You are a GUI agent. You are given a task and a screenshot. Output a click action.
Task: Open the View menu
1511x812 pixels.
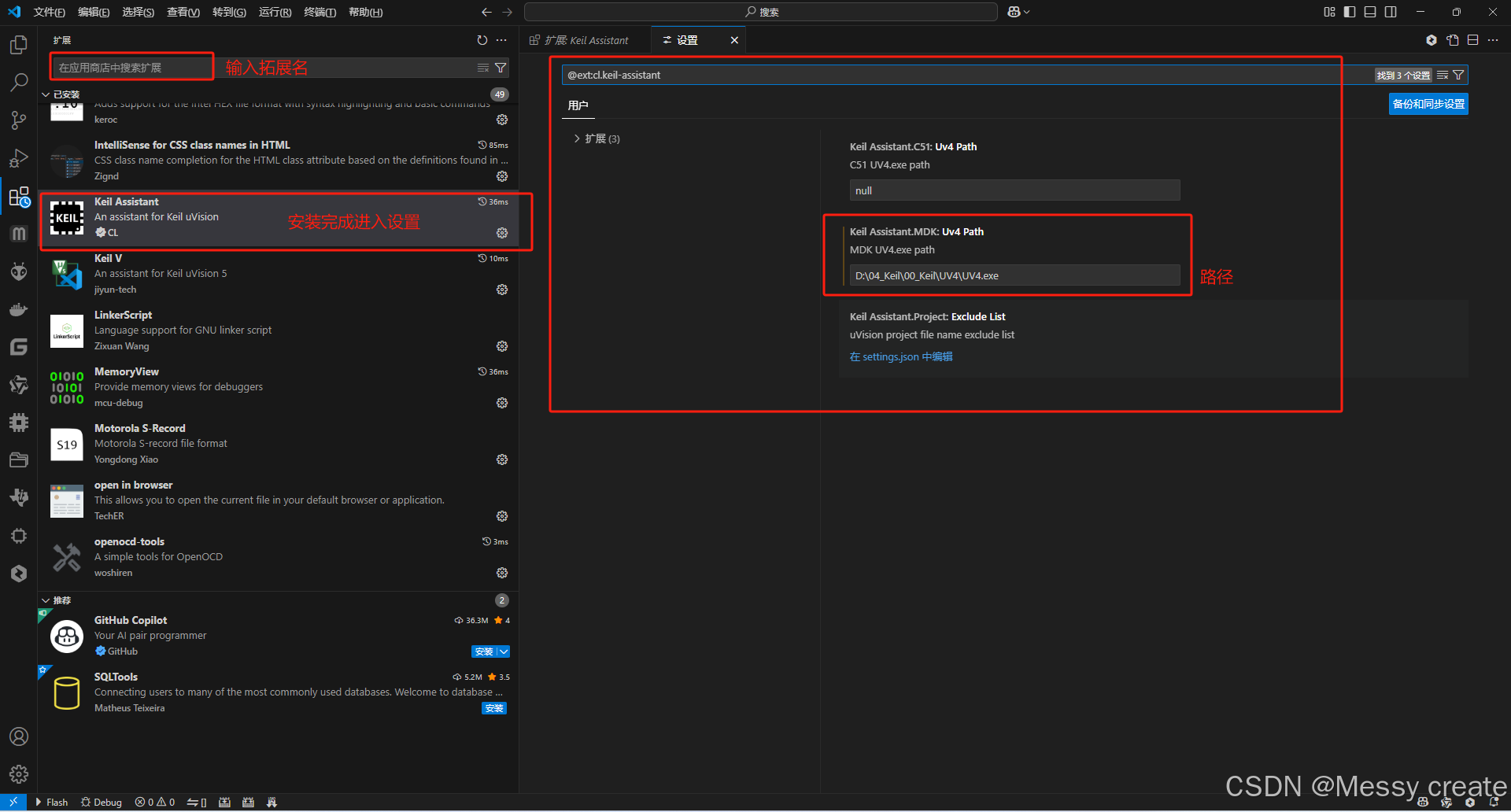[183, 12]
